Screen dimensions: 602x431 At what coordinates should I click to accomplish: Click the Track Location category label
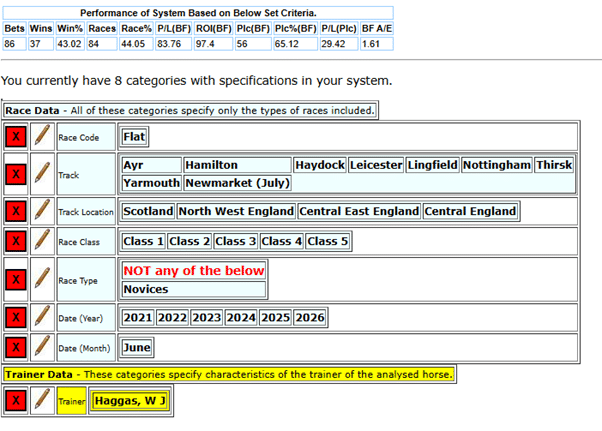pos(86,211)
